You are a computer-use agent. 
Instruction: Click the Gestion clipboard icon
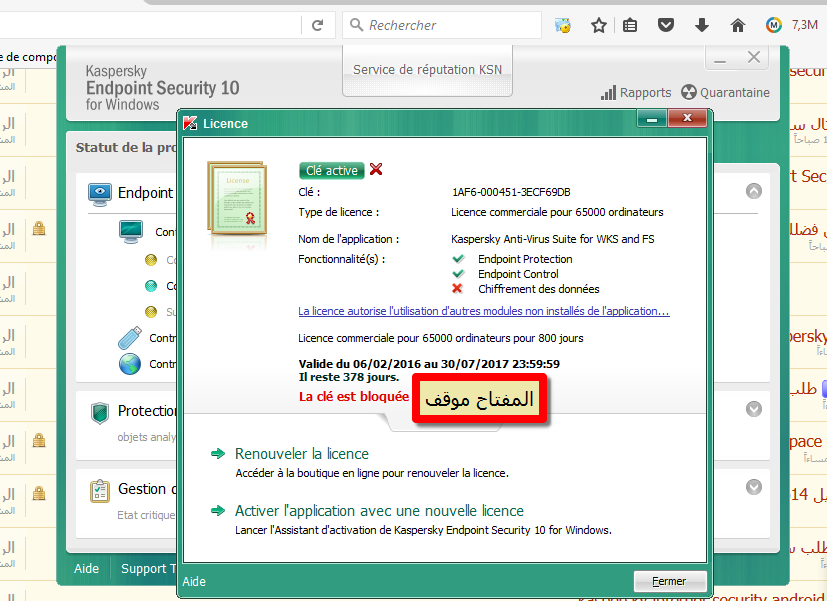[100, 491]
